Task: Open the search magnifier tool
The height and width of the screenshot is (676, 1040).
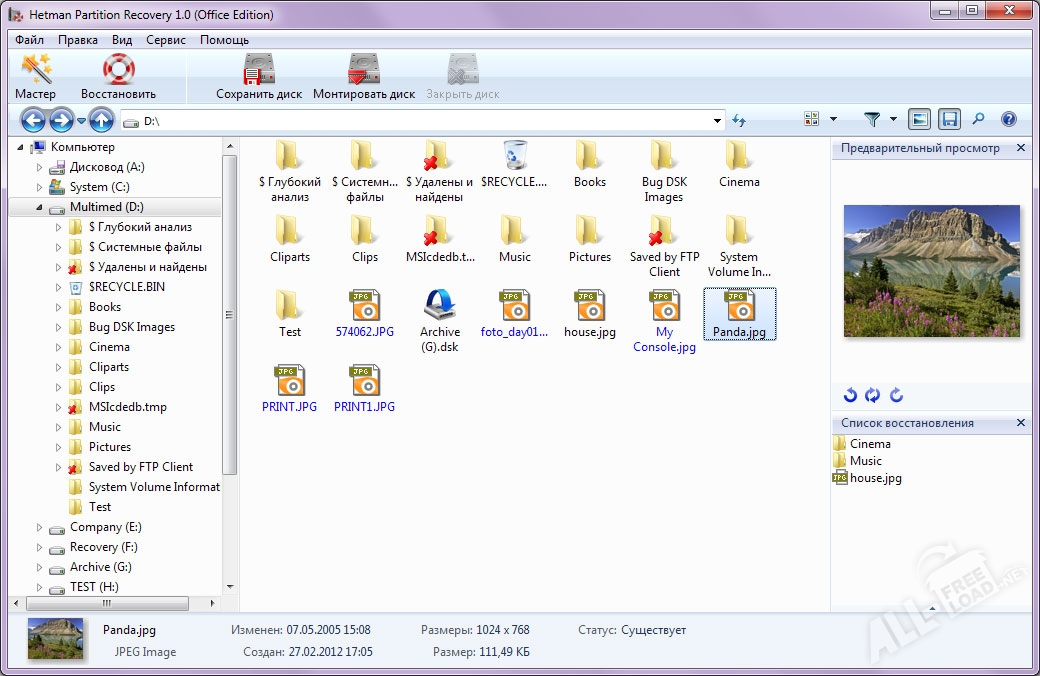Action: [x=978, y=120]
